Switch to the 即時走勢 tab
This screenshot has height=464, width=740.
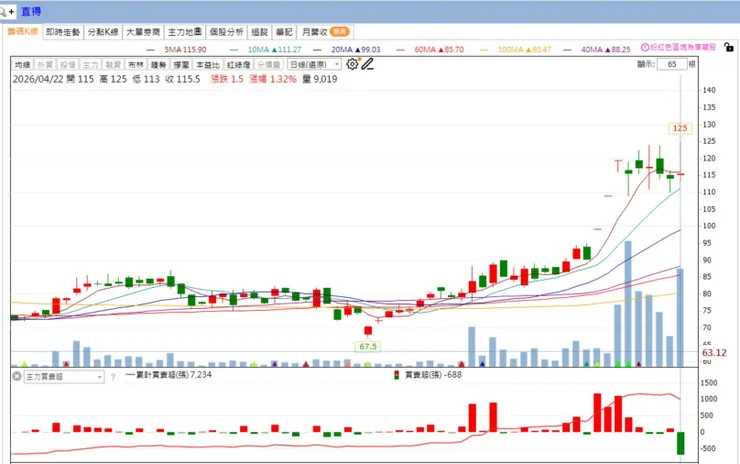click(x=63, y=32)
